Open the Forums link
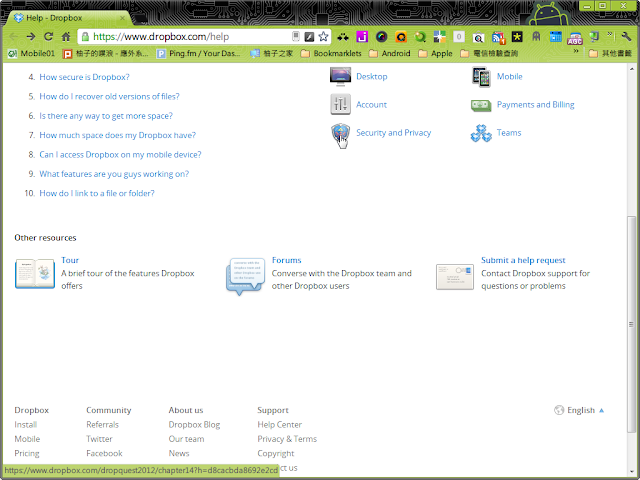 tap(287, 260)
